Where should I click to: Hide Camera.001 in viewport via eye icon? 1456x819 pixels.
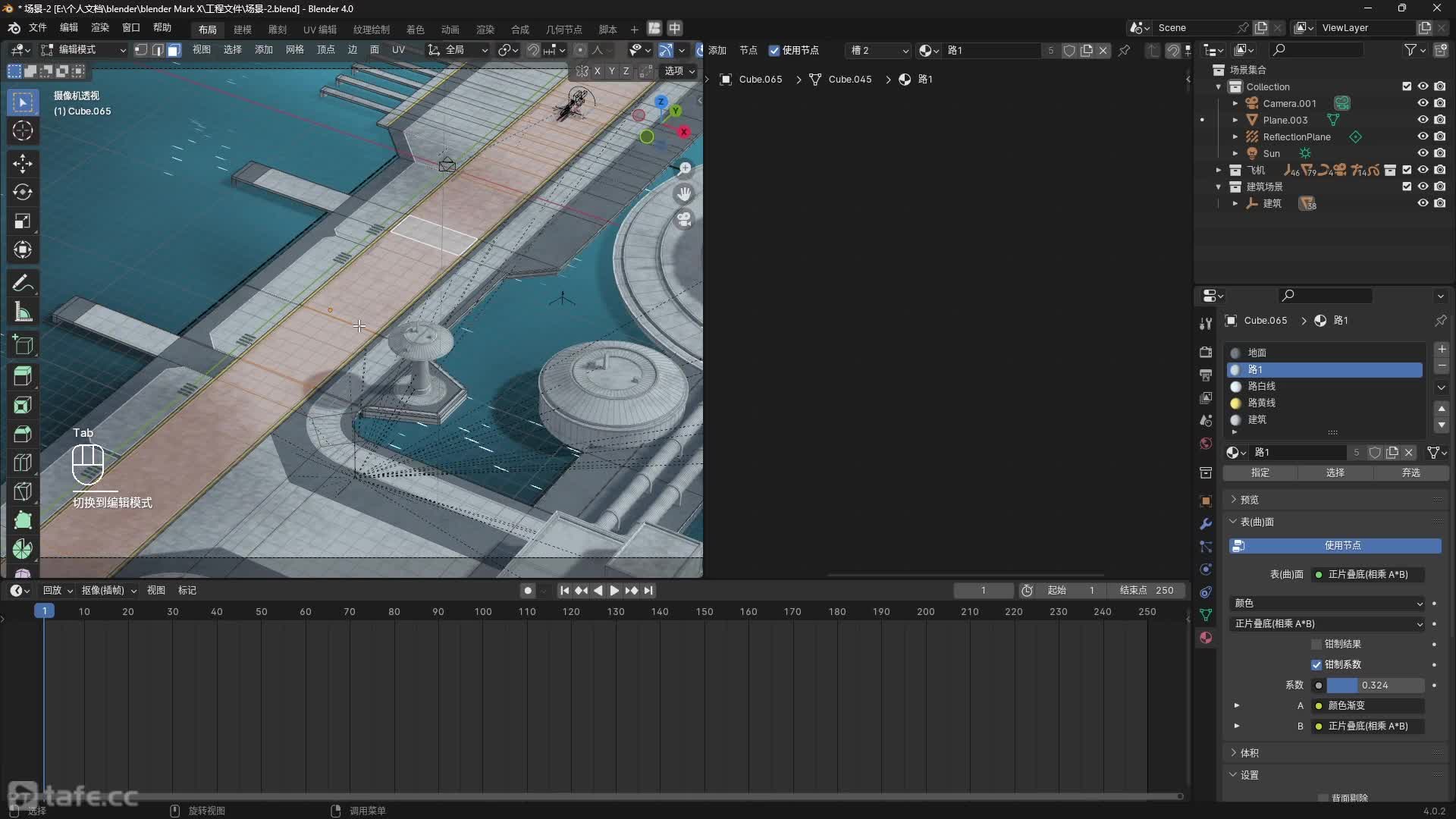[x=1423, y=103]
